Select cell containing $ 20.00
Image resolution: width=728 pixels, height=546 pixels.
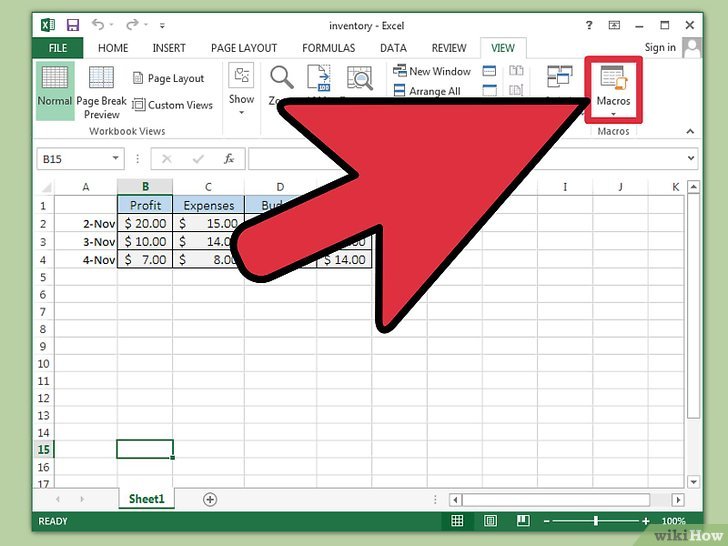pos(145,223)
